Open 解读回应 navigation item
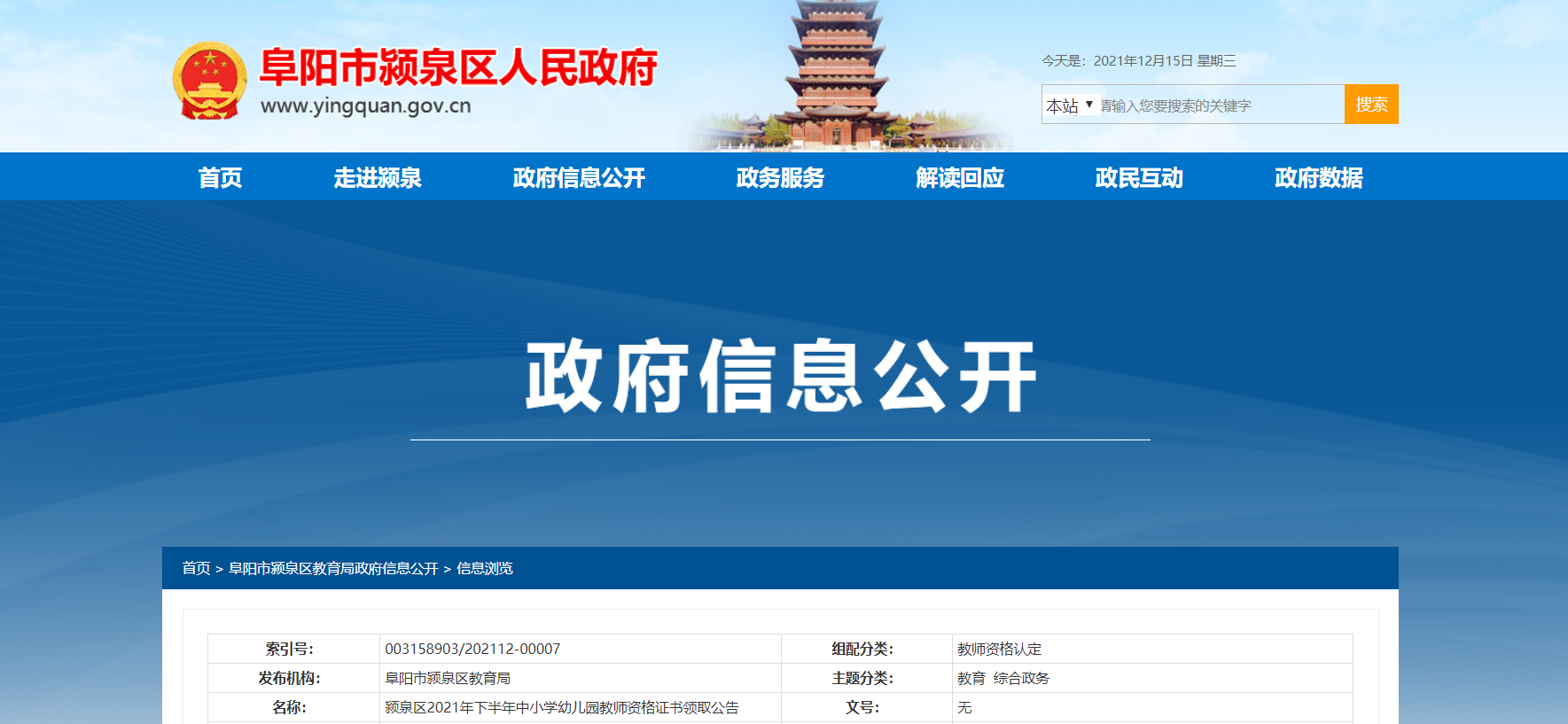 tap(960, 177)
